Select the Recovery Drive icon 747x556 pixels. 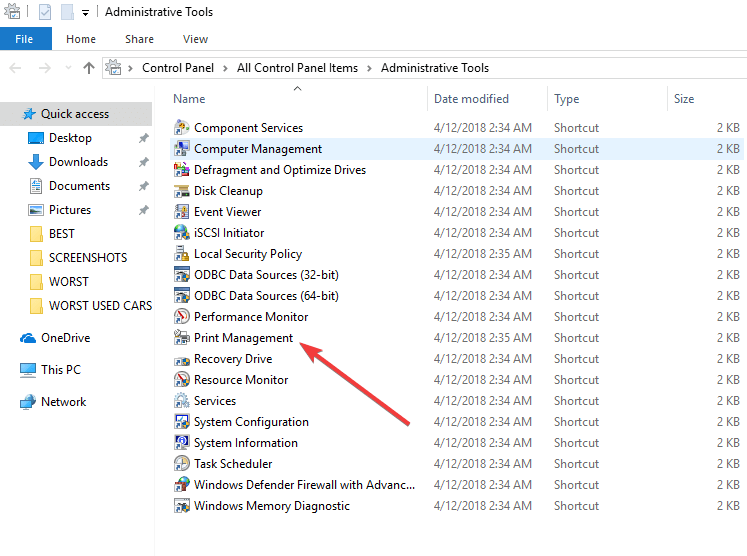point(182,359)
